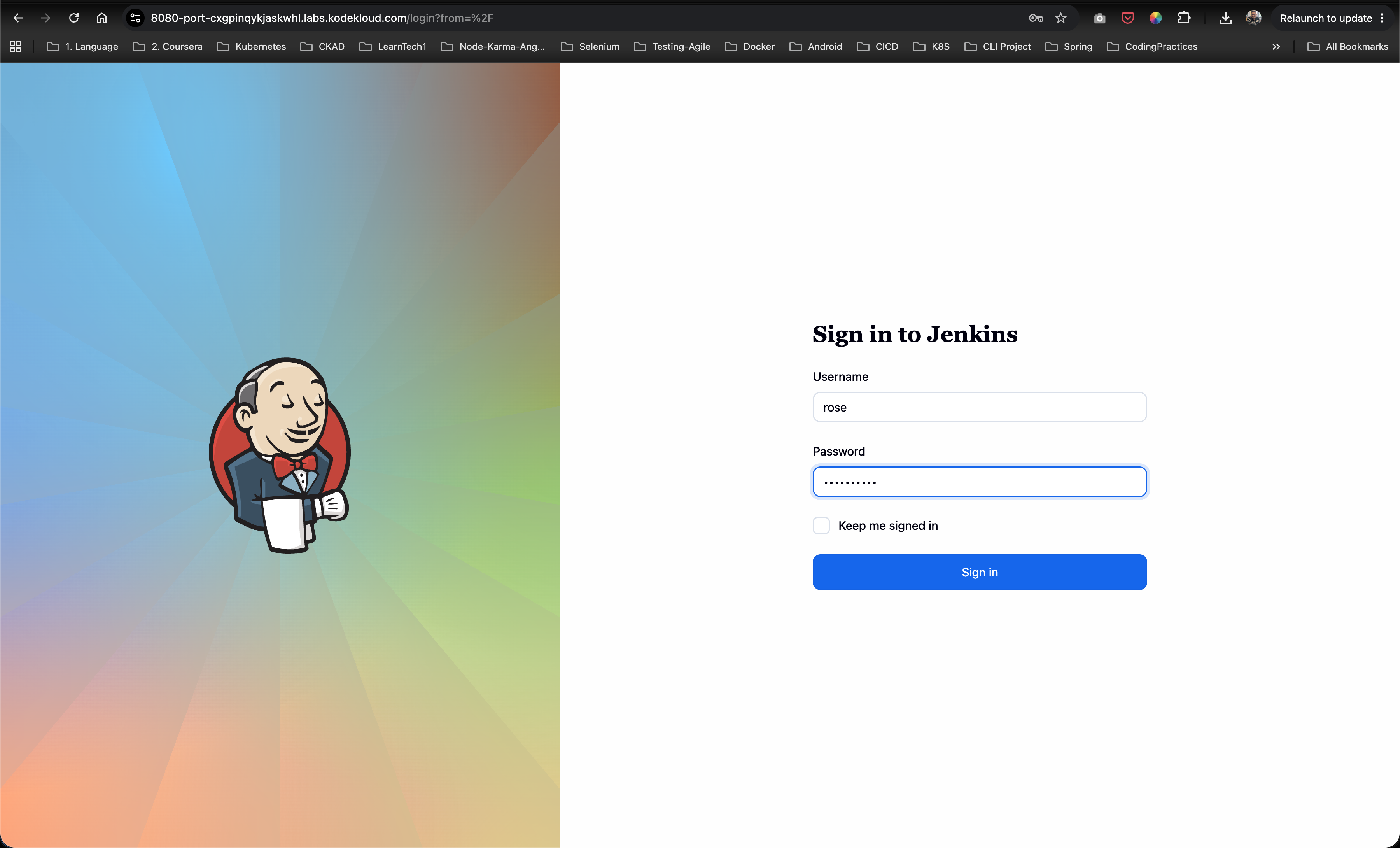Image resolution: width=1400 pixels, height=848 pixels.
Task: Click the Password label
Action: click(838, 451)
